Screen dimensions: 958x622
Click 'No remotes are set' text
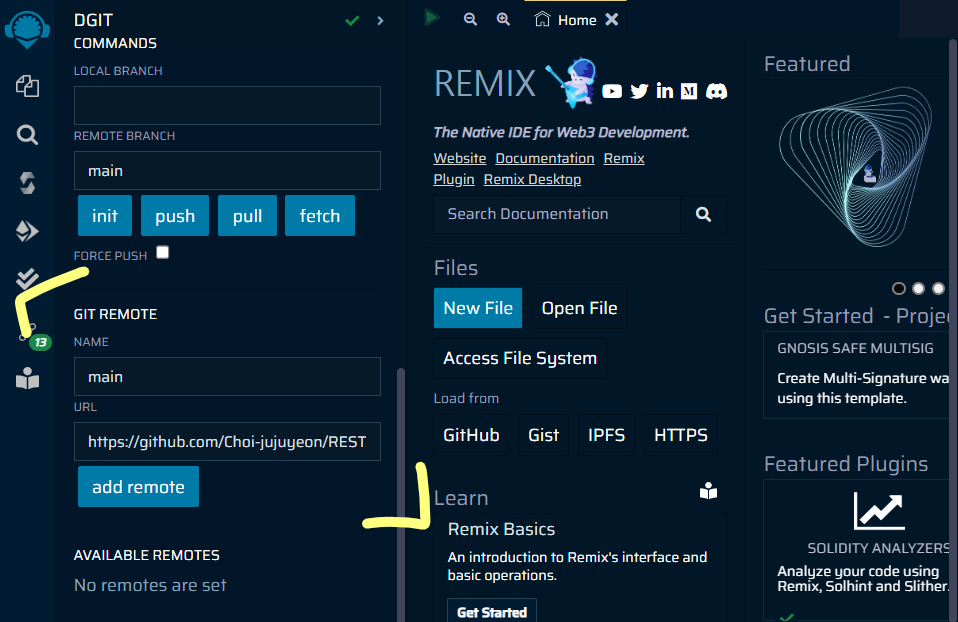point(150,585)
